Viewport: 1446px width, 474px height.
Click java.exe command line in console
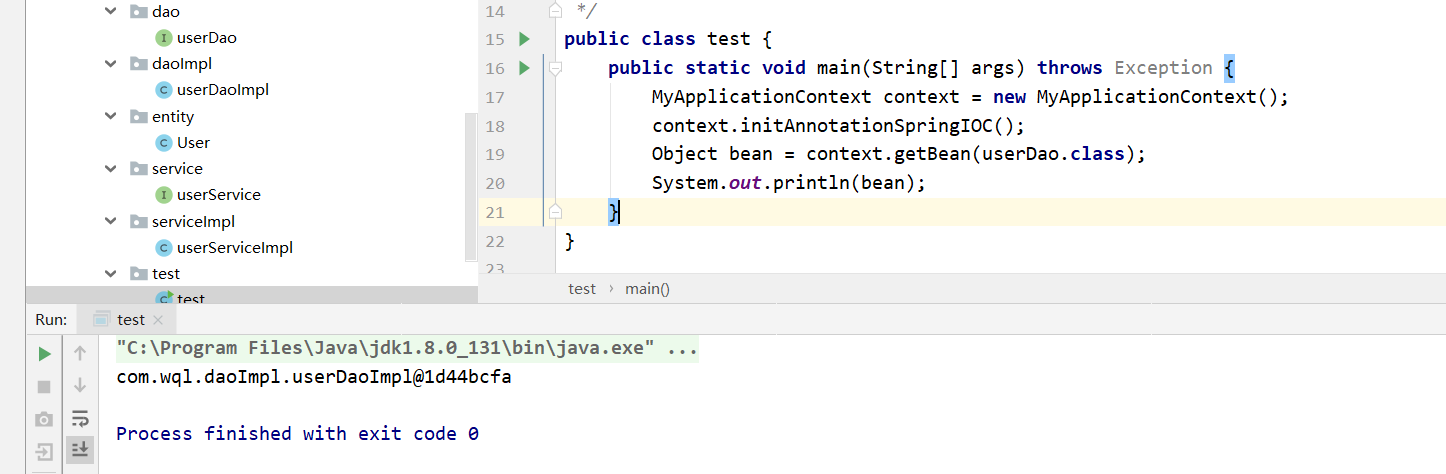click(407, 349)
